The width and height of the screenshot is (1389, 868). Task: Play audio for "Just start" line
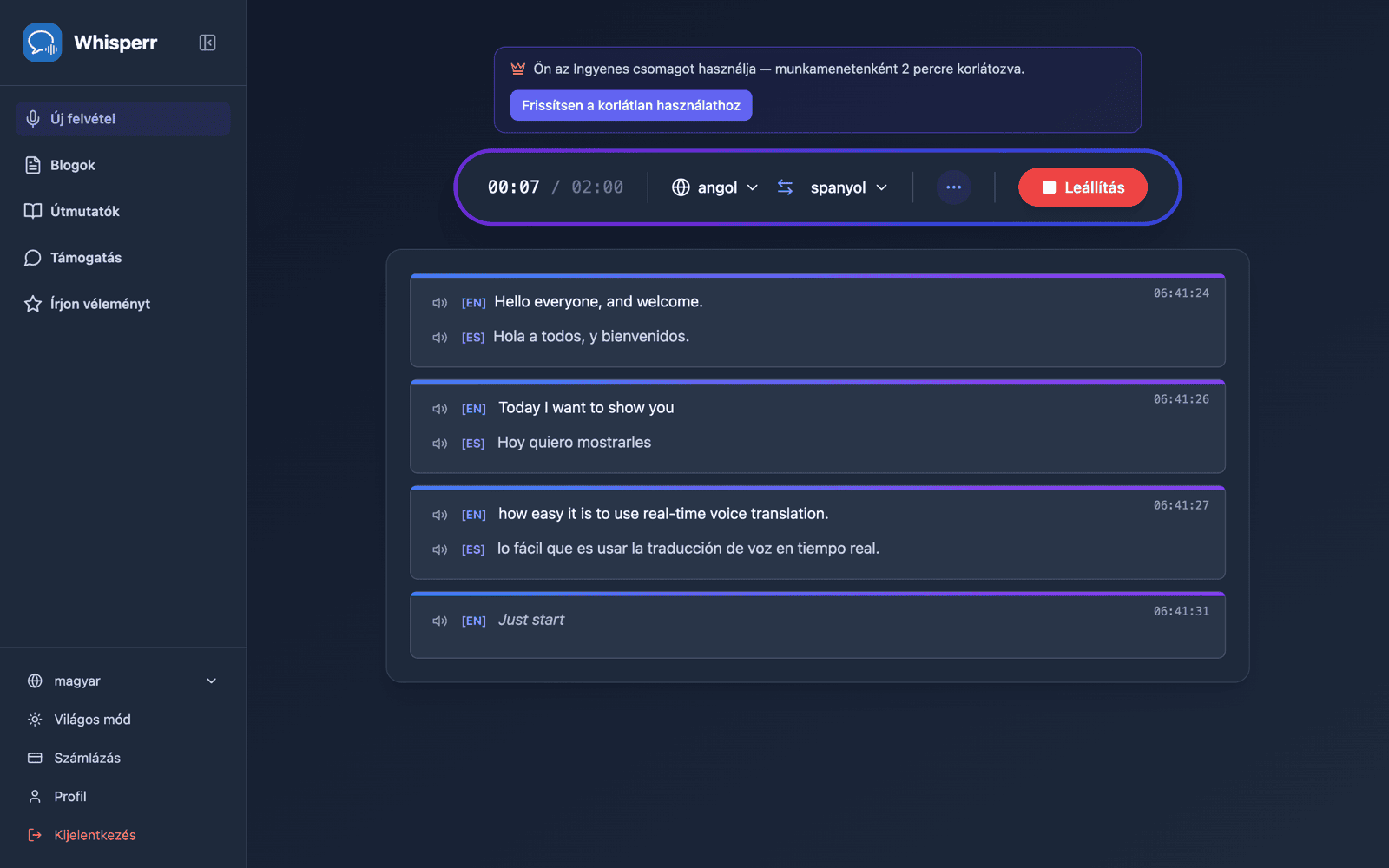pyautogui.click(x=440, y=621)
